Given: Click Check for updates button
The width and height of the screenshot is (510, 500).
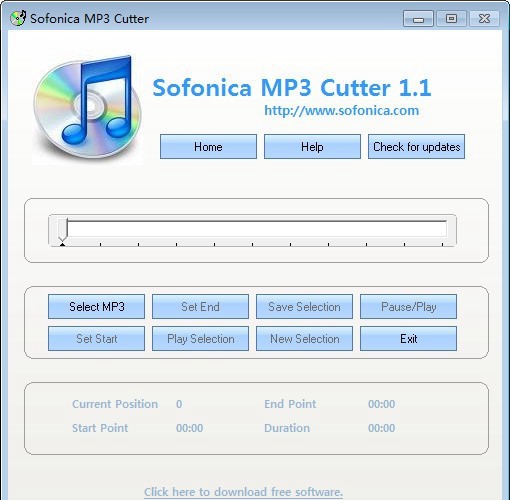Looking at the screenshot, I should [416, 147].
